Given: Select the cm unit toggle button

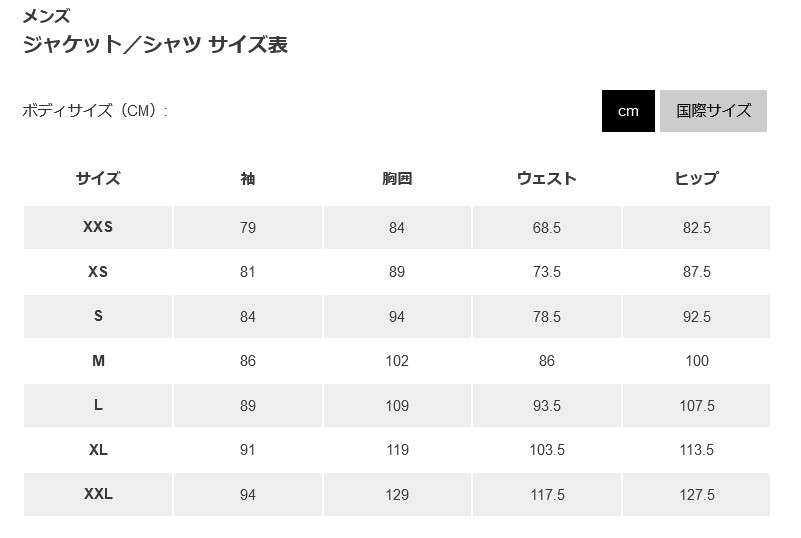Looking at the screenshot, I should coord(628,111).
